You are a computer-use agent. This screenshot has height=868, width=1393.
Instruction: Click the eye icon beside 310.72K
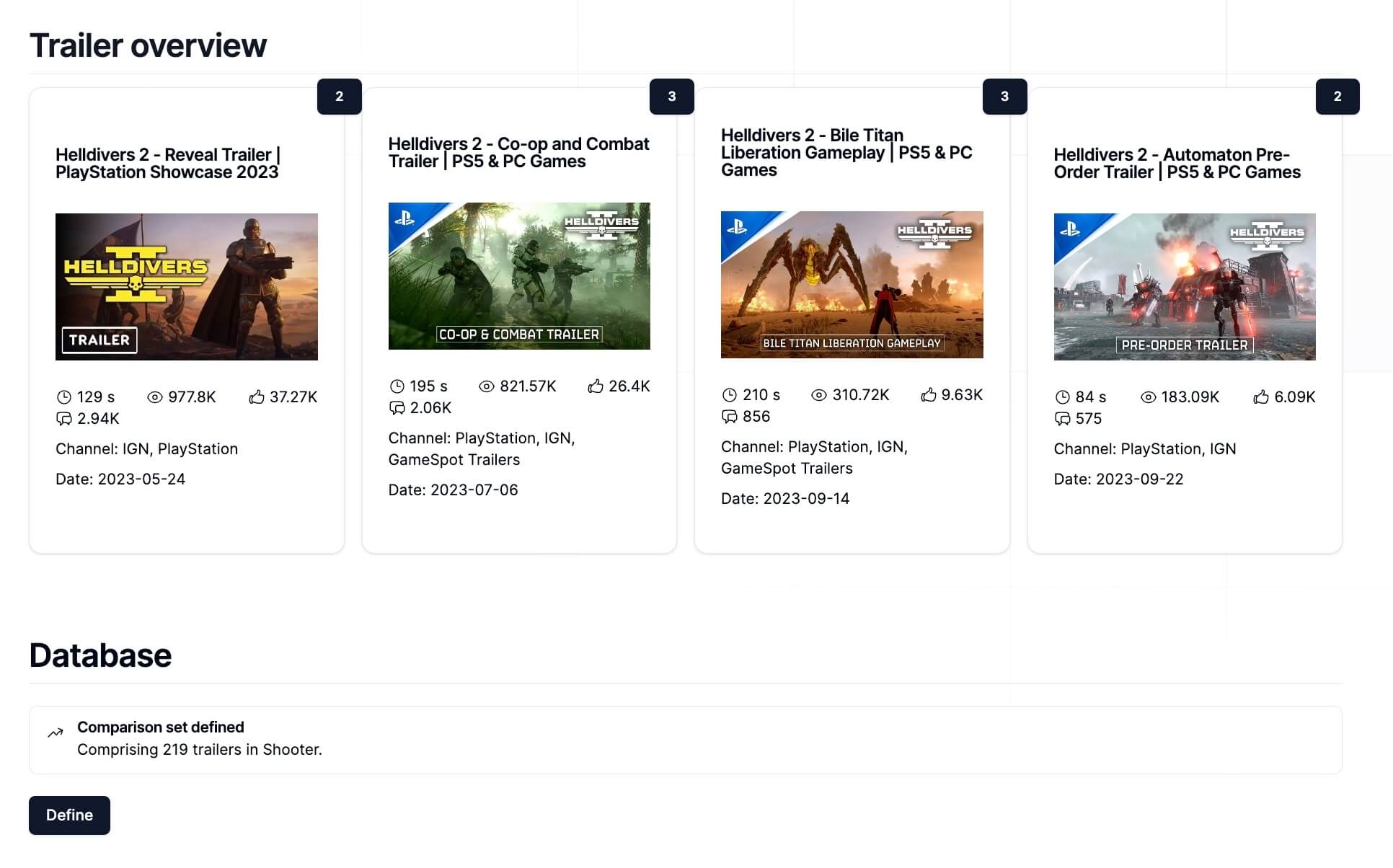click(x=819, y=395)
